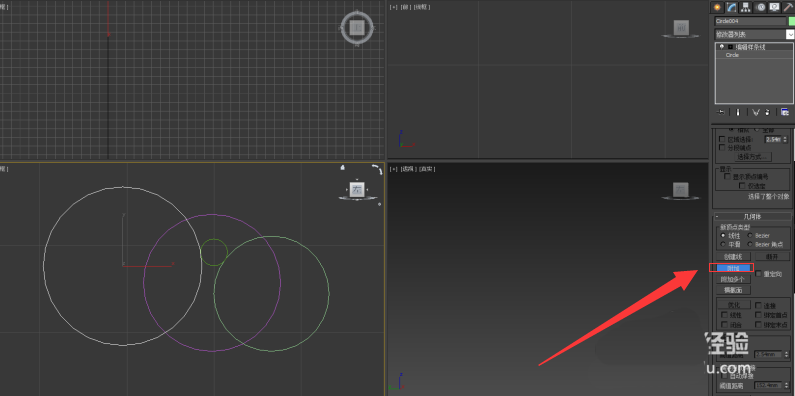
Task: Open the Hierarchy command panel tab
Action: (x=746, y=7)
